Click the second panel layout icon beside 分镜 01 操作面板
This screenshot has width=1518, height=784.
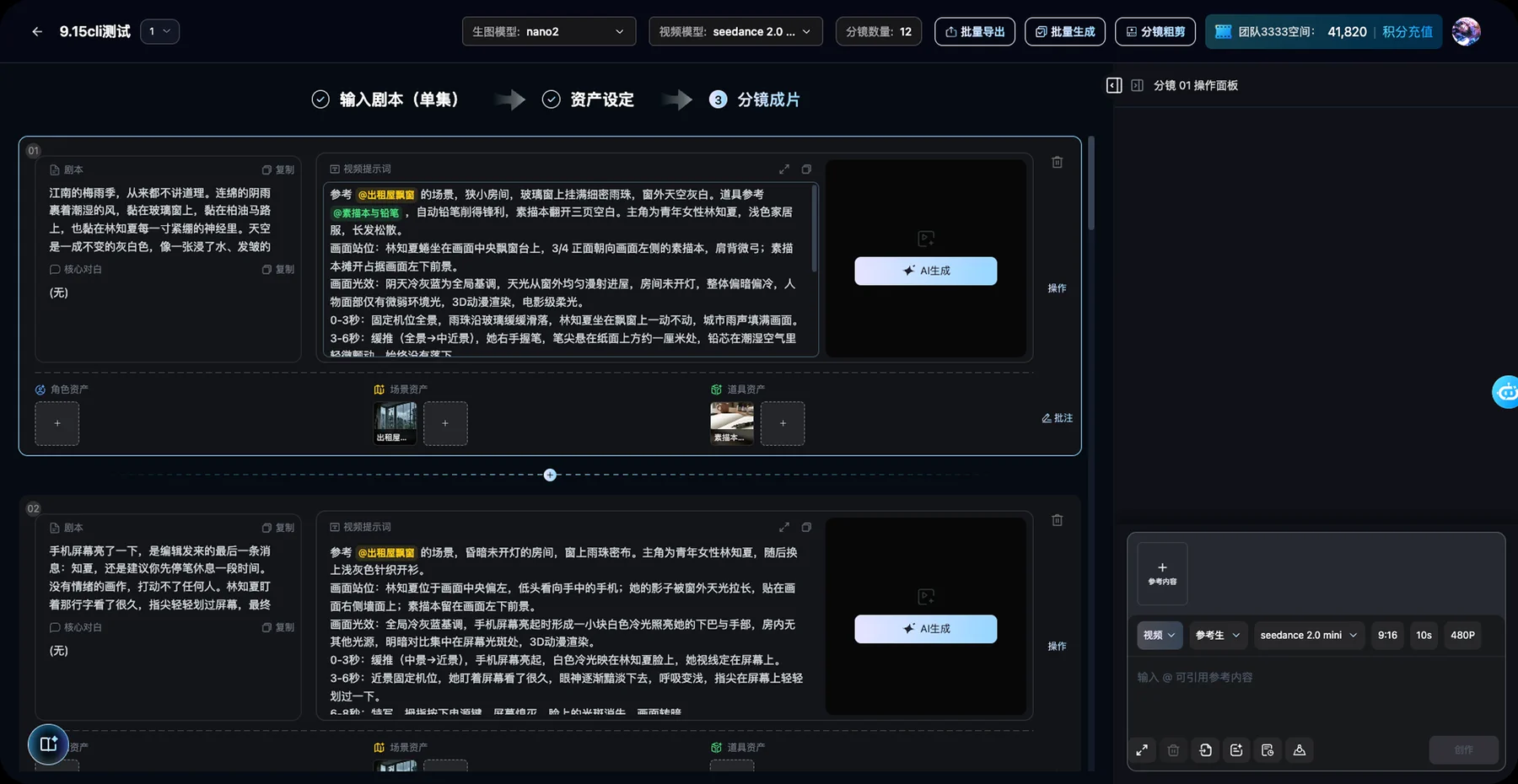pos(1137,85)
